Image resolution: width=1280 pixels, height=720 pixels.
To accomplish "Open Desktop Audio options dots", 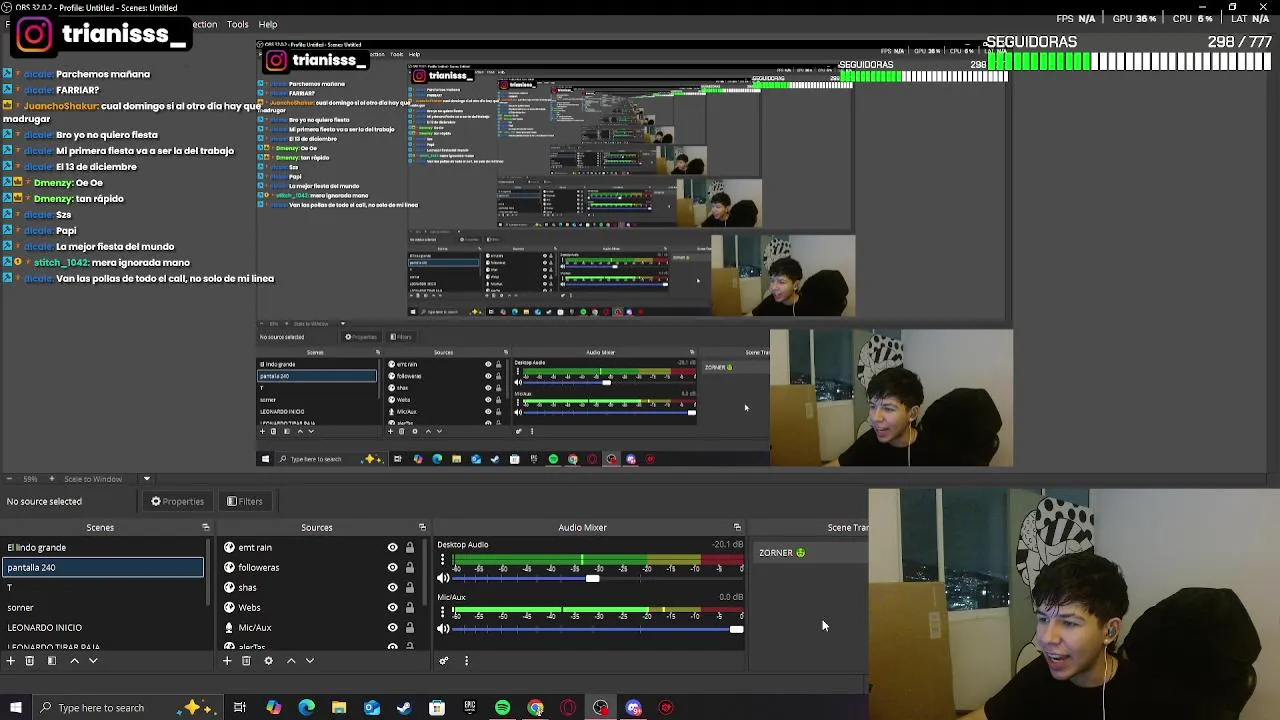I will [x=442, y=561].
